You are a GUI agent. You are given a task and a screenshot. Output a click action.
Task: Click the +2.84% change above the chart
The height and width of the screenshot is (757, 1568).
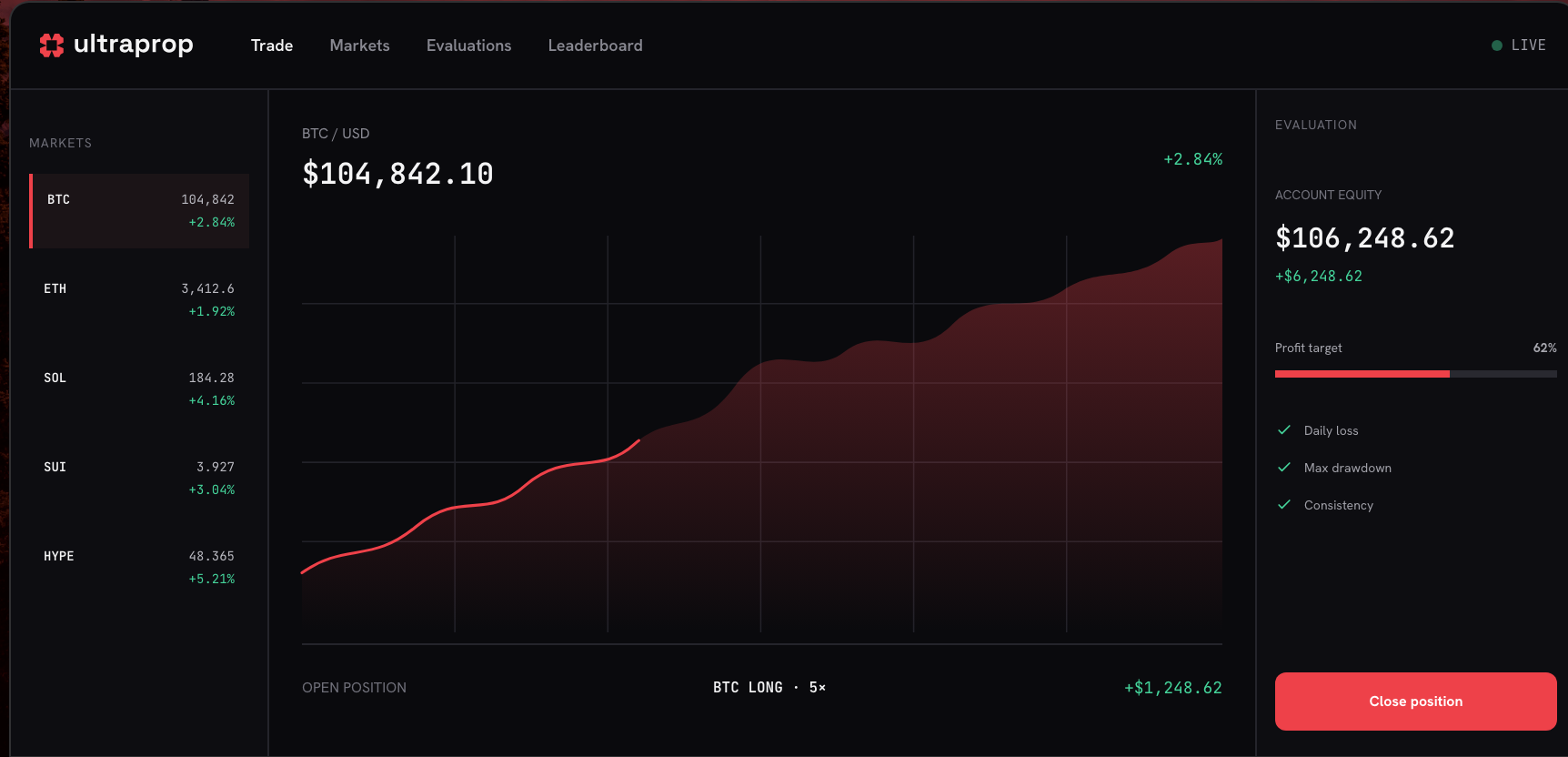[x=1193, y=159]
